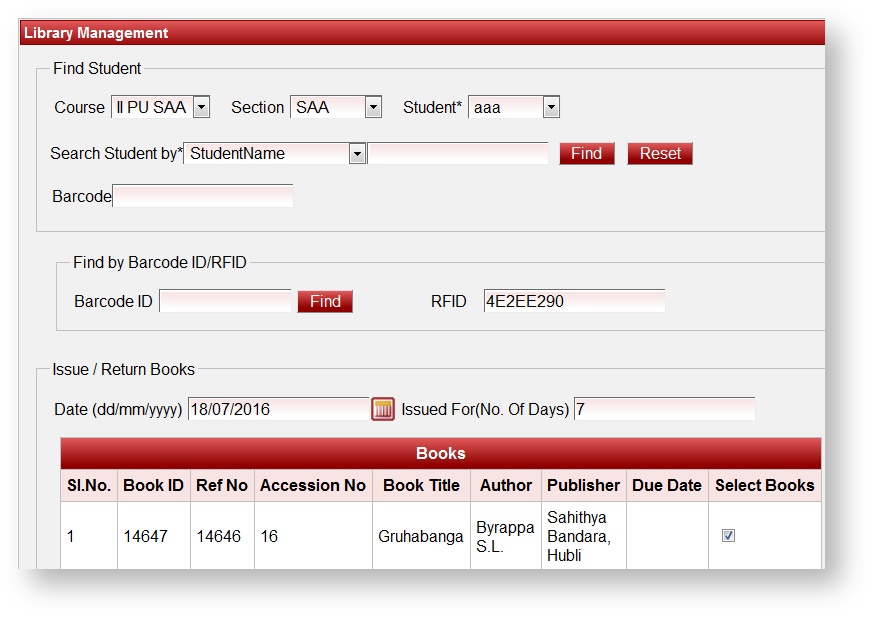Screen dimensions: 873x617
Task: Select the Gruhabanga book title cell
Action: tap(421, 537)
